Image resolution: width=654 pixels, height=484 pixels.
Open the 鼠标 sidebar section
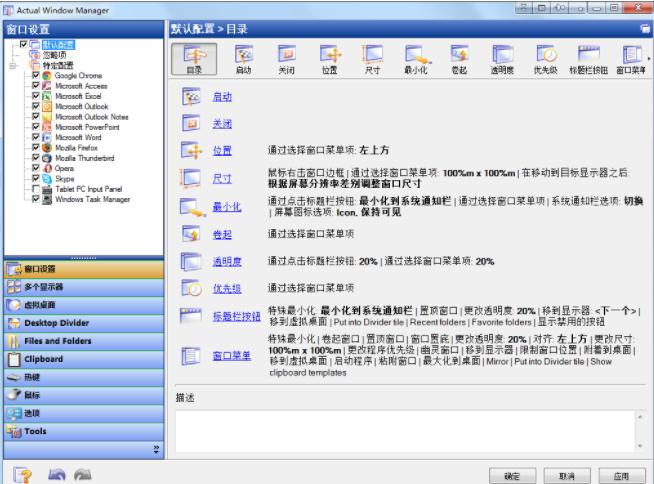[x=84, y=395]
